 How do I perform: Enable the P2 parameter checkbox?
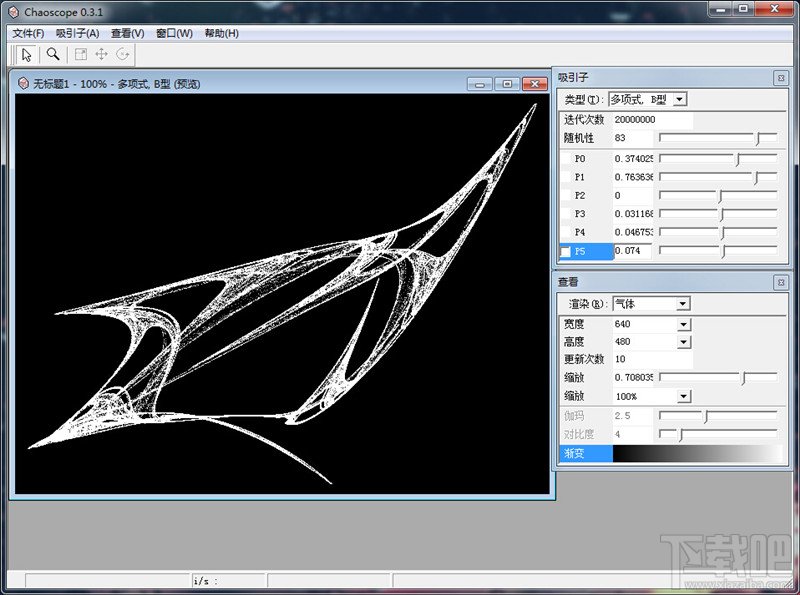566,196
